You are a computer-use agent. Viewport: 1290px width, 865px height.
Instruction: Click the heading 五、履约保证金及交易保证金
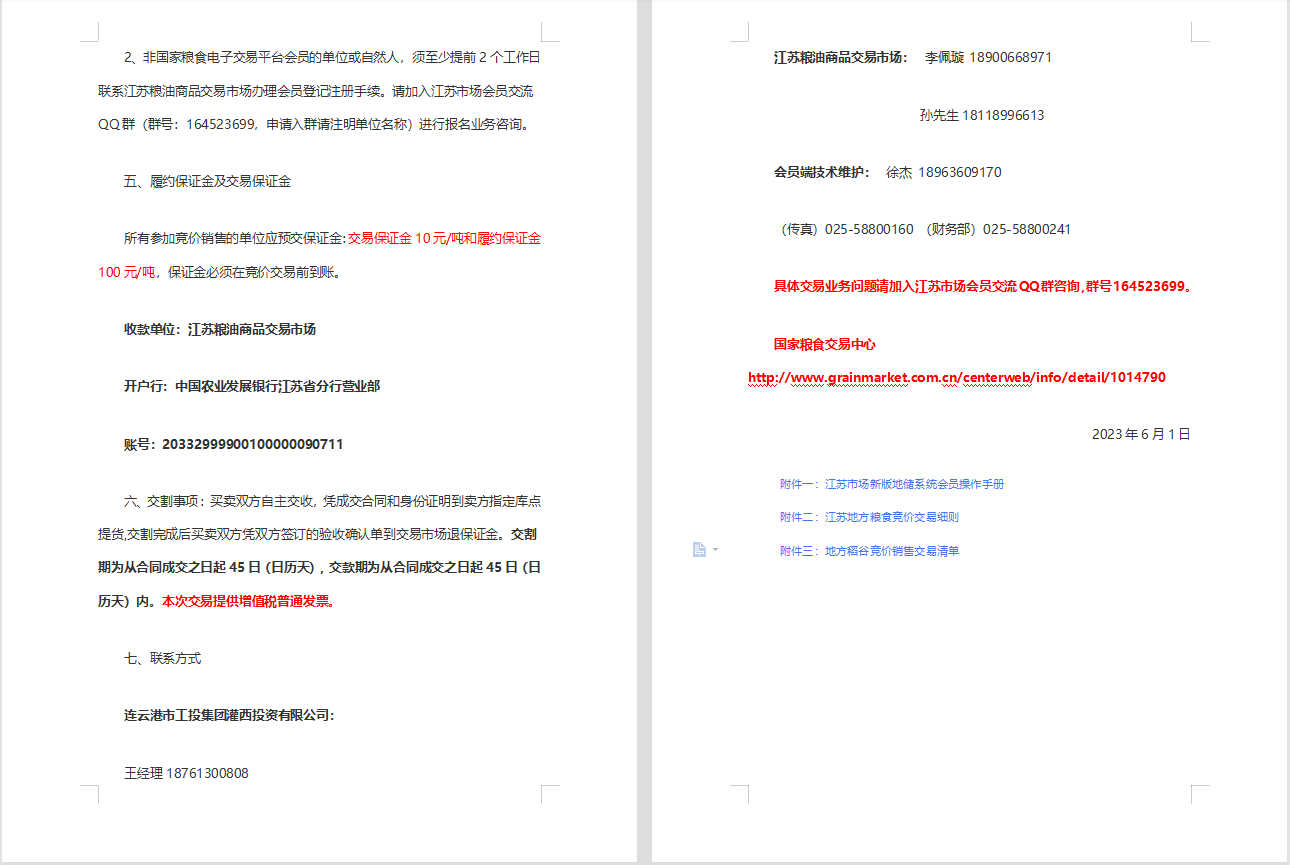(207, 181)
